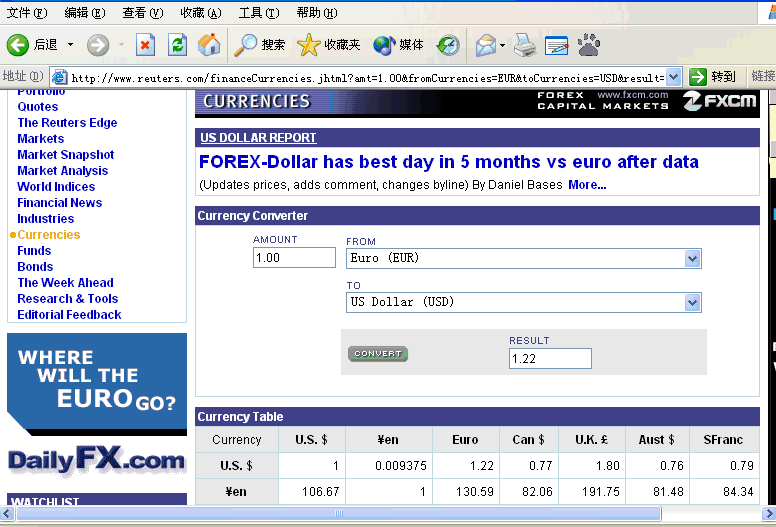Open the Quotes sidebar link
The image size is (776, 527).
click(38, 107)
